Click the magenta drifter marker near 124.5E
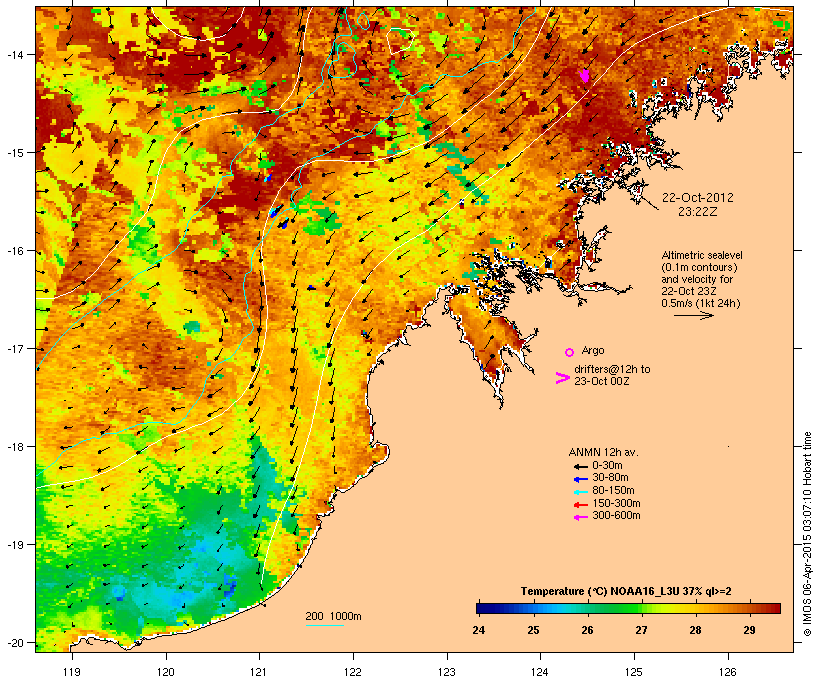Image resolution: width=820 pixels, height=680 pixels. point(585,76)
